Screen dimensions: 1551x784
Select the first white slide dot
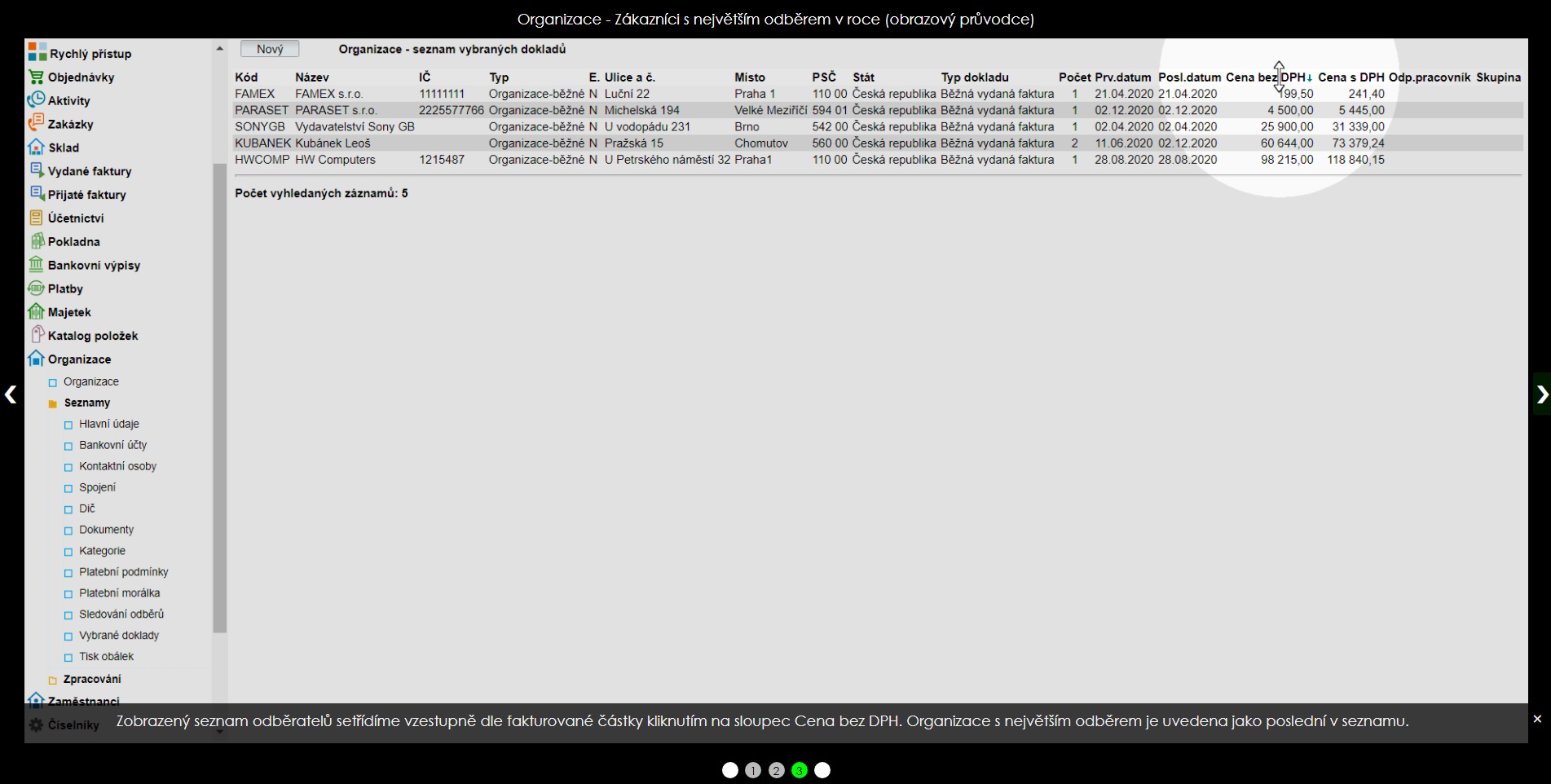pos(729,770)
